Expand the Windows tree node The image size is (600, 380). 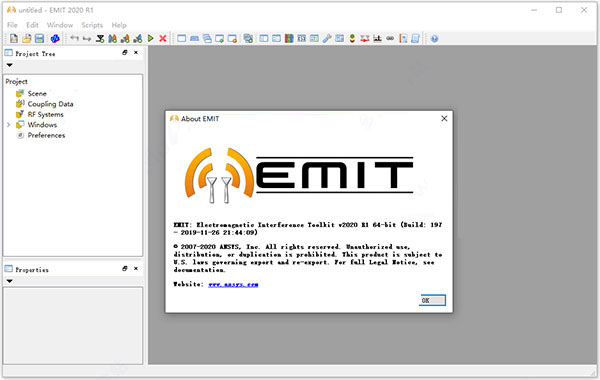click(x=8, y=125)
